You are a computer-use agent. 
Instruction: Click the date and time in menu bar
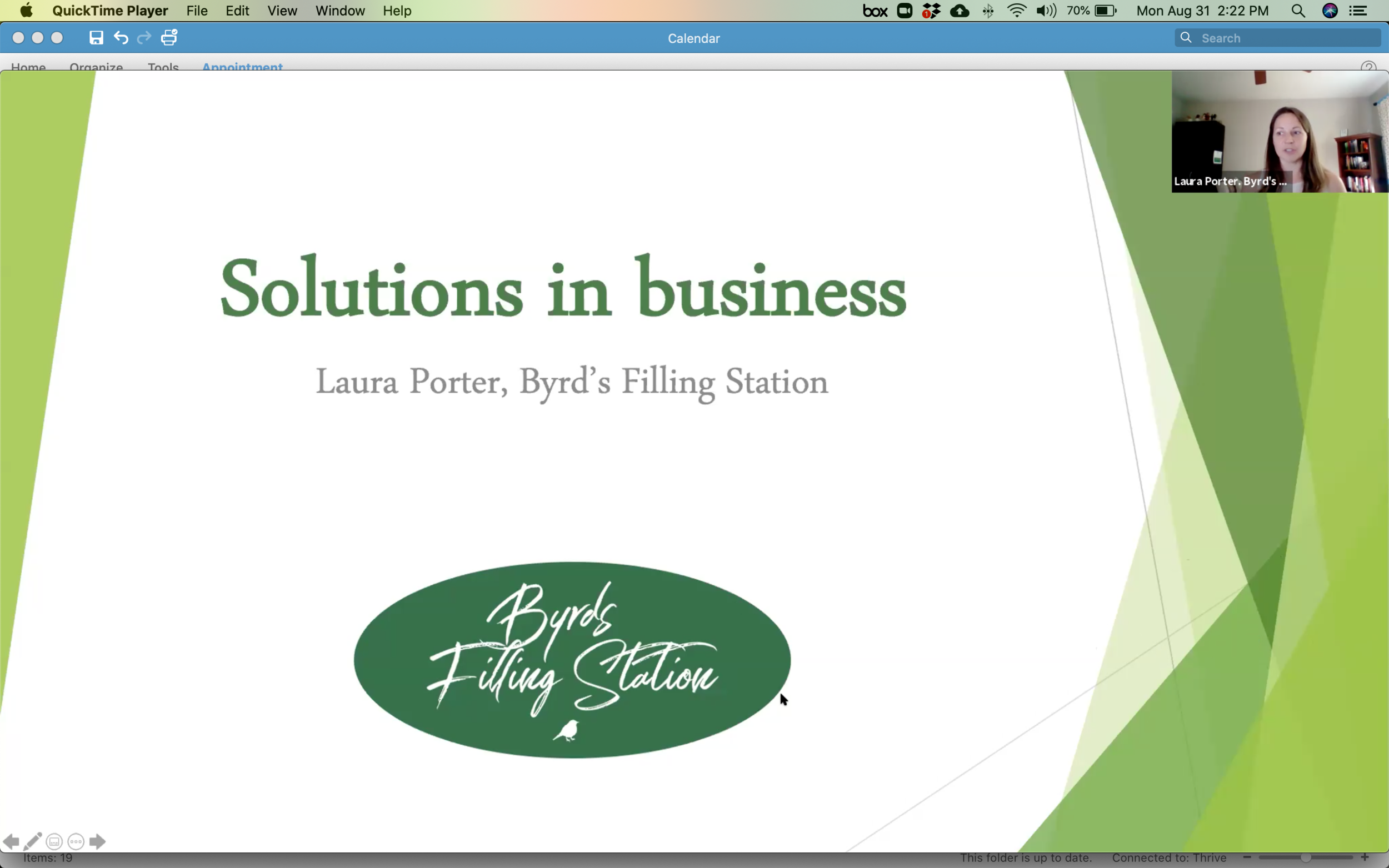click(x=1202, y=11)
